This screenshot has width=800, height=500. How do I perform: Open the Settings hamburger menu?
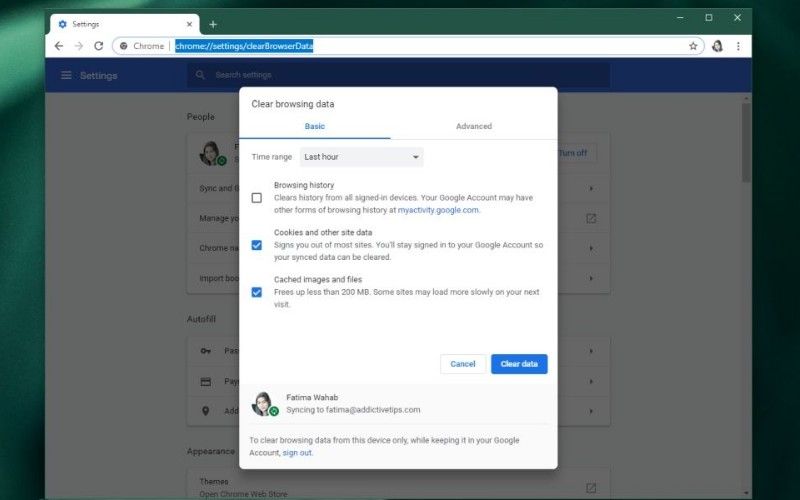pos(66,75)
